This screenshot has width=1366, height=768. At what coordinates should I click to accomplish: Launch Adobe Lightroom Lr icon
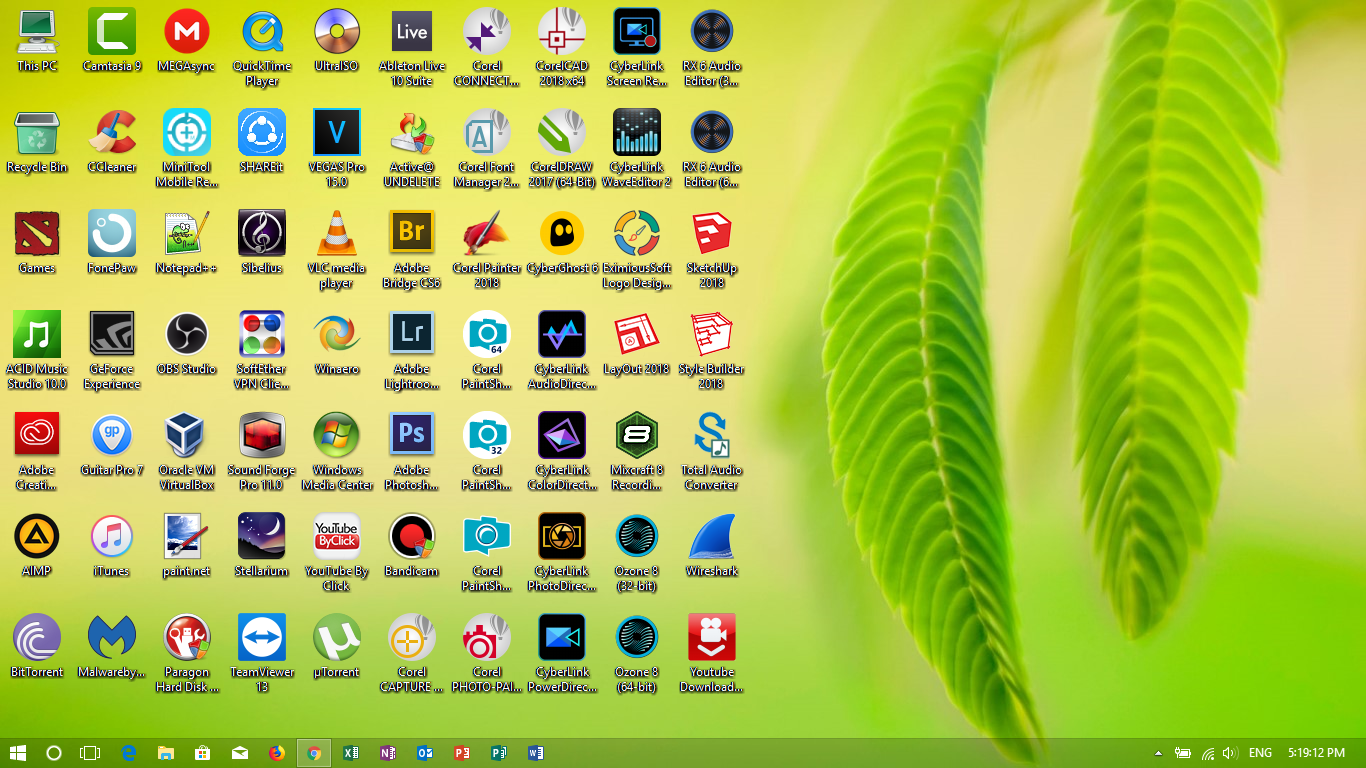pyautogui.click(x=412, y=334)
